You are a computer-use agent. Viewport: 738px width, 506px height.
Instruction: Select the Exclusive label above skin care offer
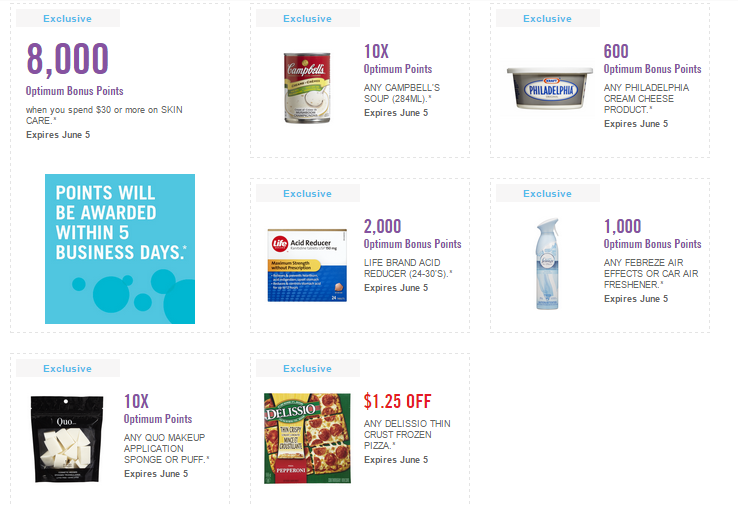68,18
